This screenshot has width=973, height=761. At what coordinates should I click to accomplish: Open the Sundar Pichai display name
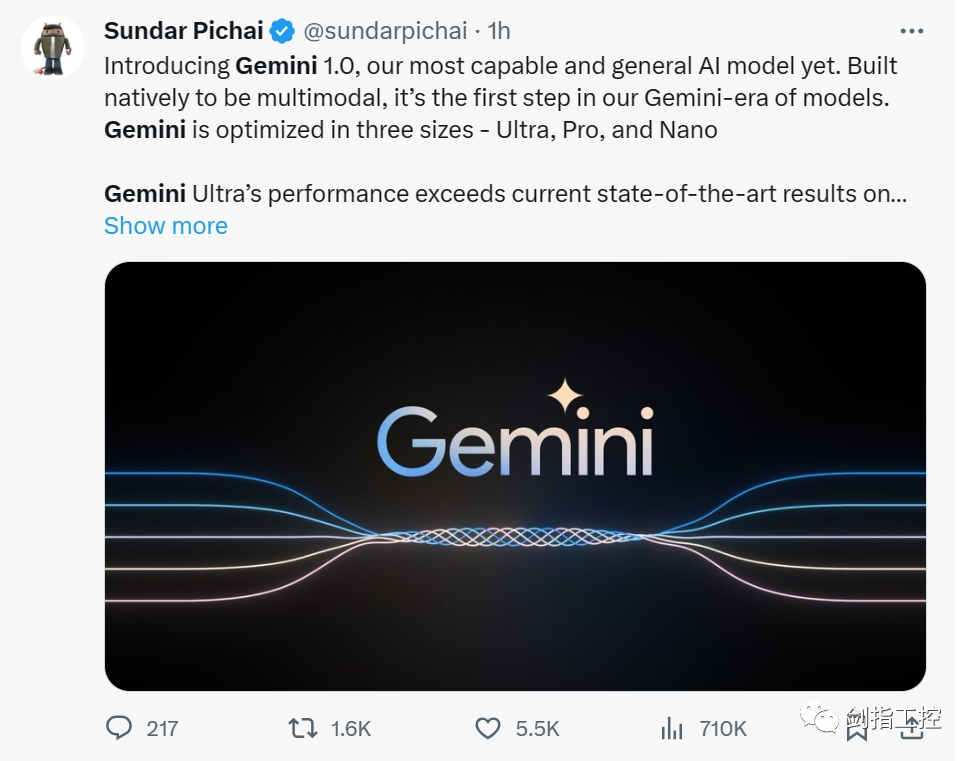[x=183, y=31]
